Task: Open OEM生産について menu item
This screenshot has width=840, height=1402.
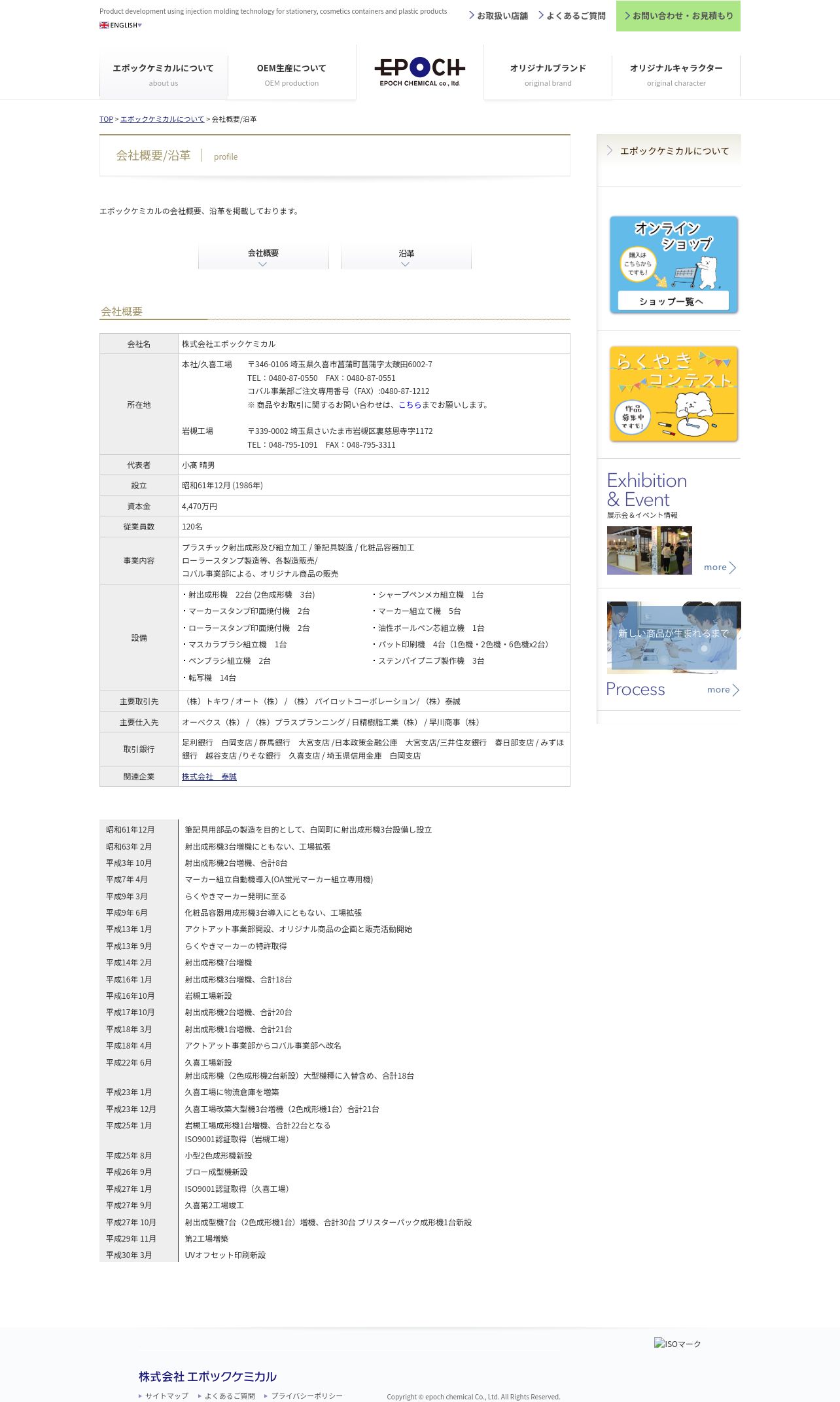Action: click(x=292, y=75)
